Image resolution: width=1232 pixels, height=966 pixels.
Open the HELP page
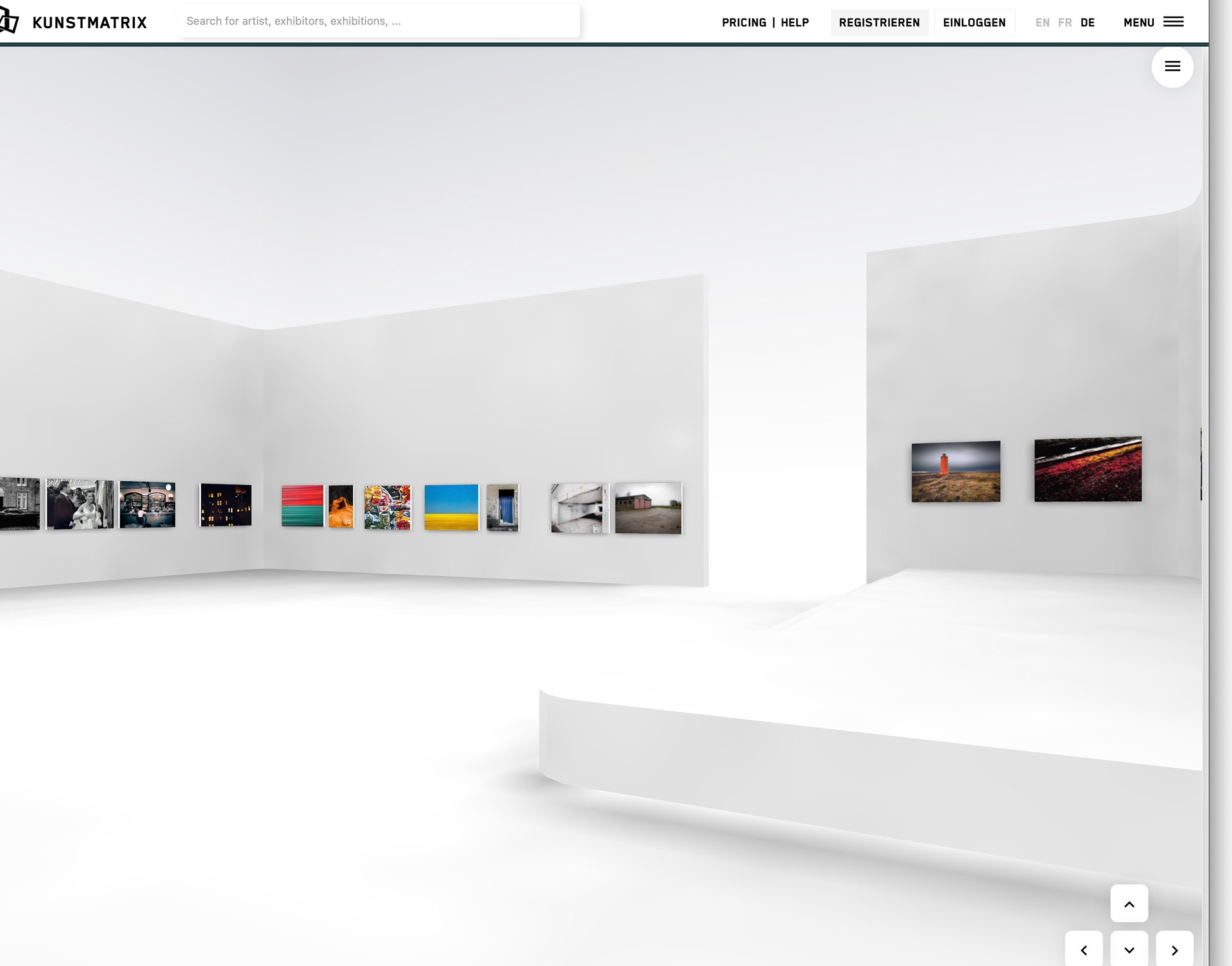(x=794, y=22)
